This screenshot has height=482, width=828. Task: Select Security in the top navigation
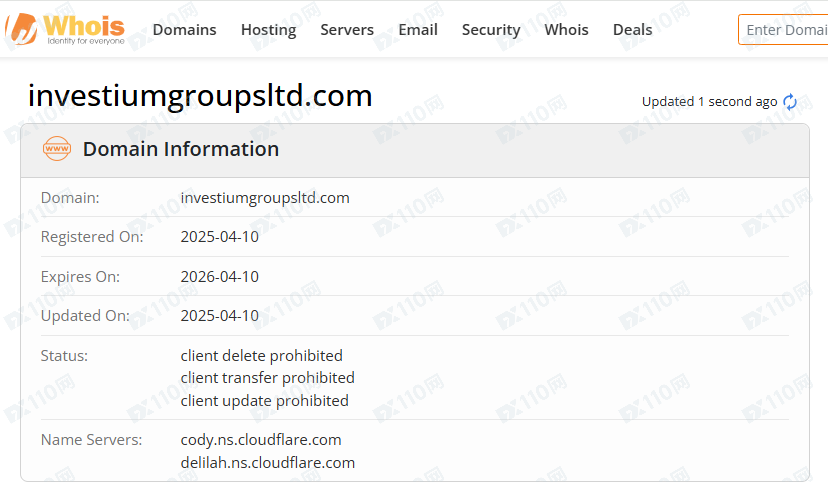pos(491,30)
